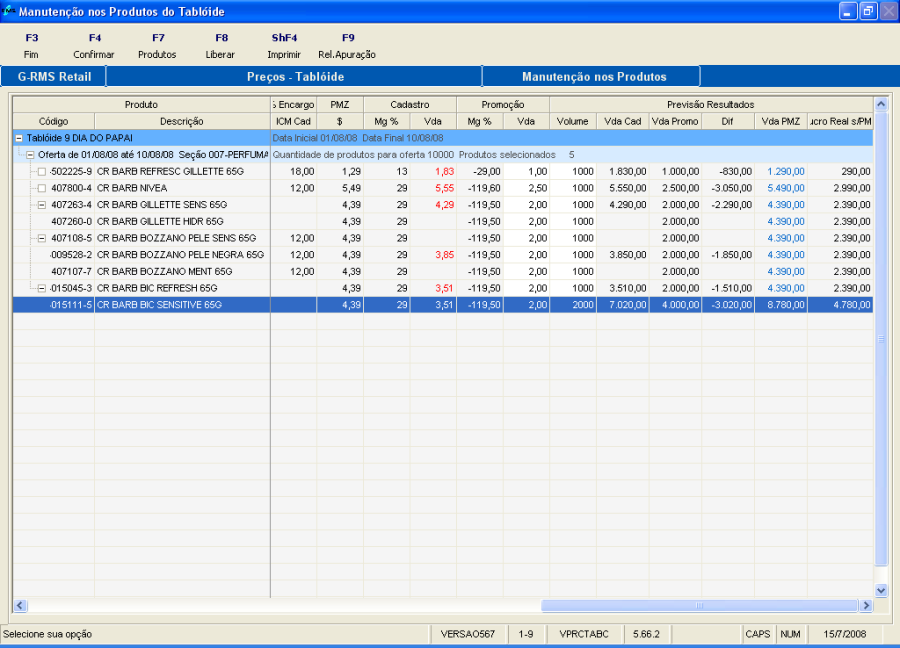900x648 pixels.
Task: Click Vda Cad value 7.020,00
Action: tap(627, 305)
